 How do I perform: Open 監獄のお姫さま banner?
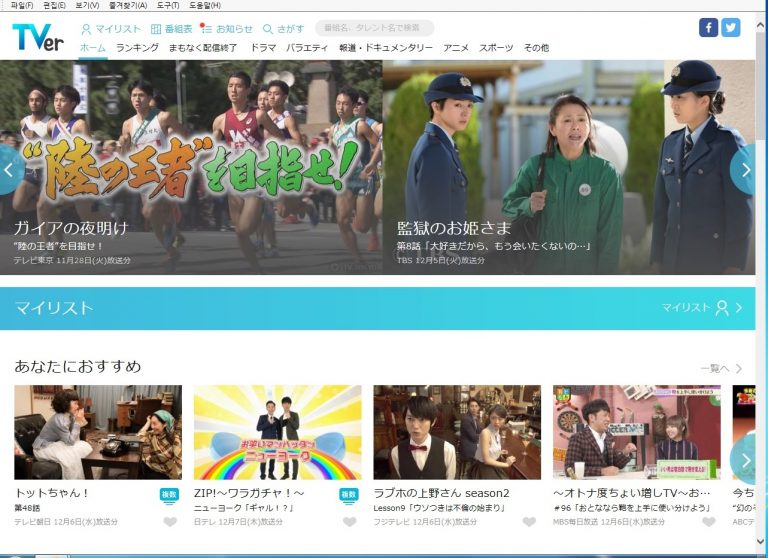(569, 167)
